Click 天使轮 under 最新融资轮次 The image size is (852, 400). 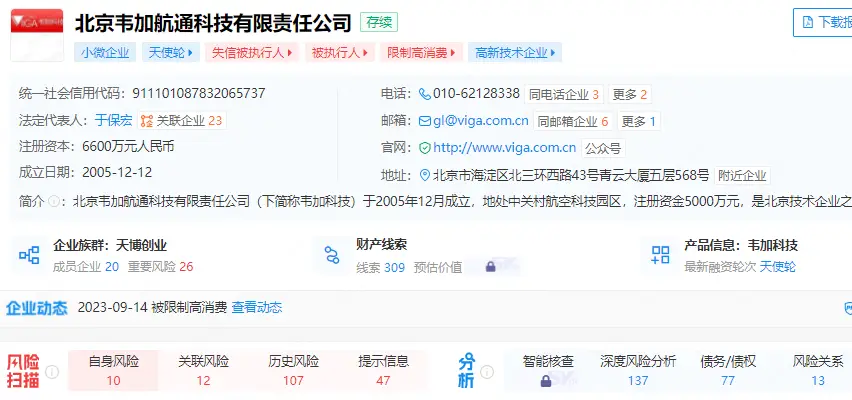[777, 267]
